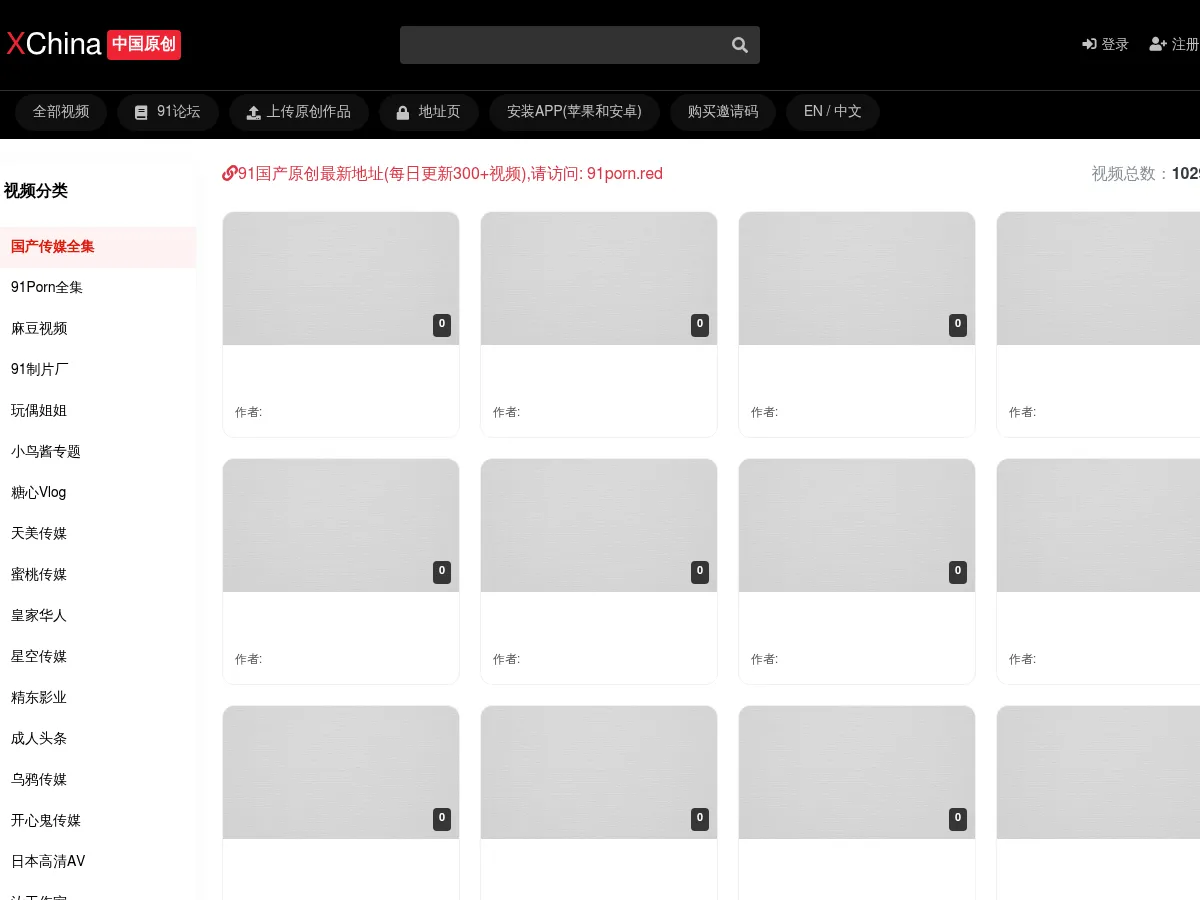The image size is (1200, 900).
Task: Click the search magnifier icon
Action: pyautogui.click(x=740, y=45)
